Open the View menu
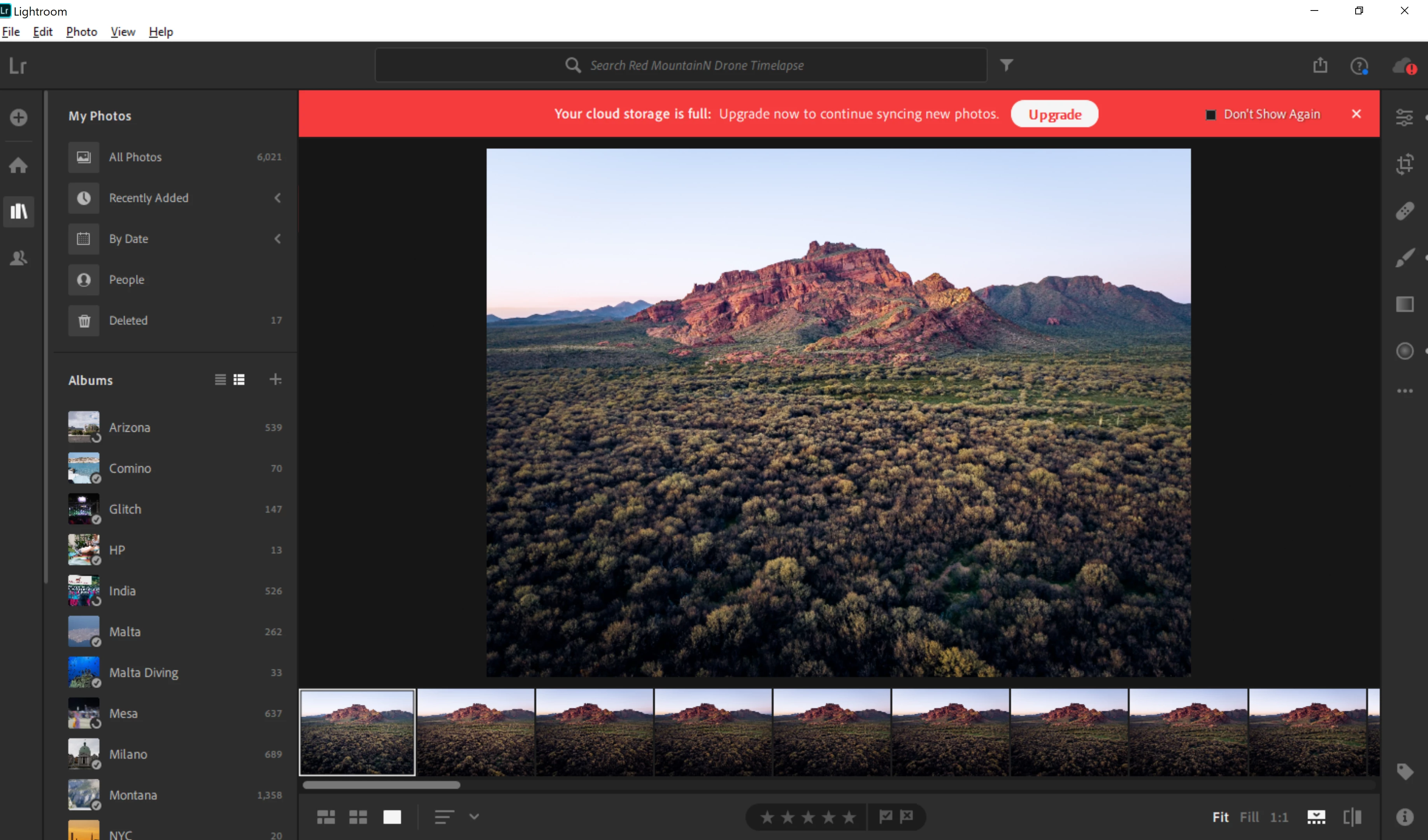Screen dimensions: 1428x840 click(x=123, y=32)
